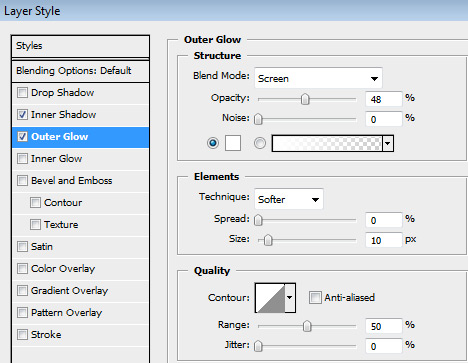Image resolution: width=468 pixels, height=363 pixels.
Task: Select the Gradient Overlay style row
Action: click(x=80, y=290)
